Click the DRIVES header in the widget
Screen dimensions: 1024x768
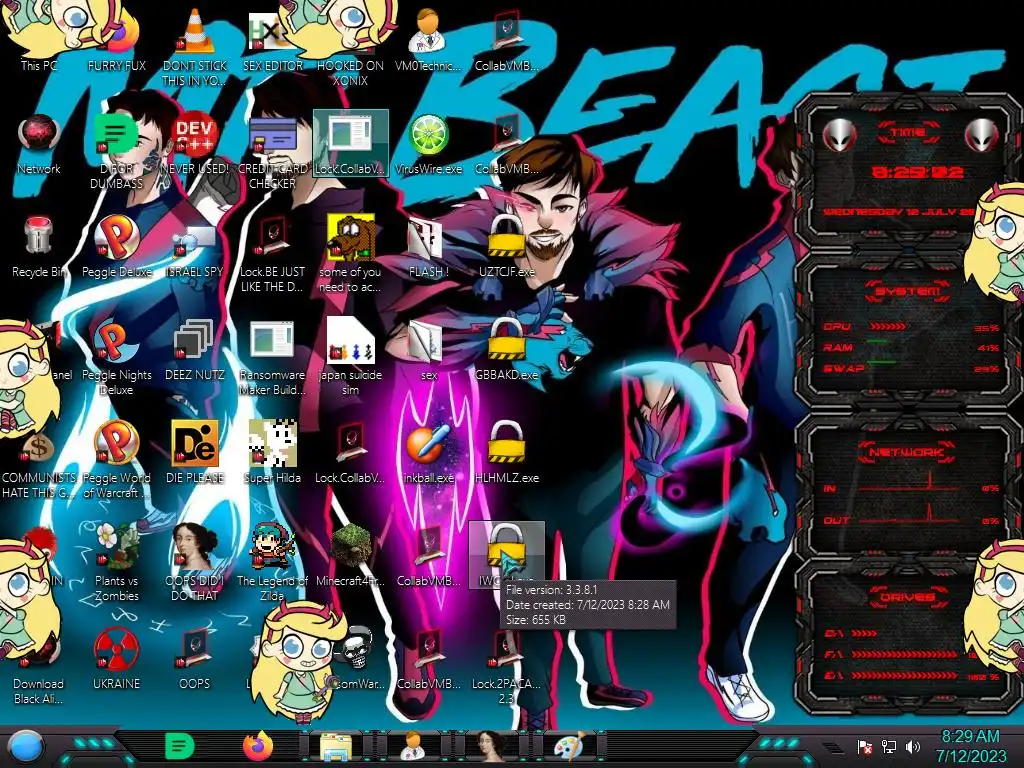coord(907,598)
